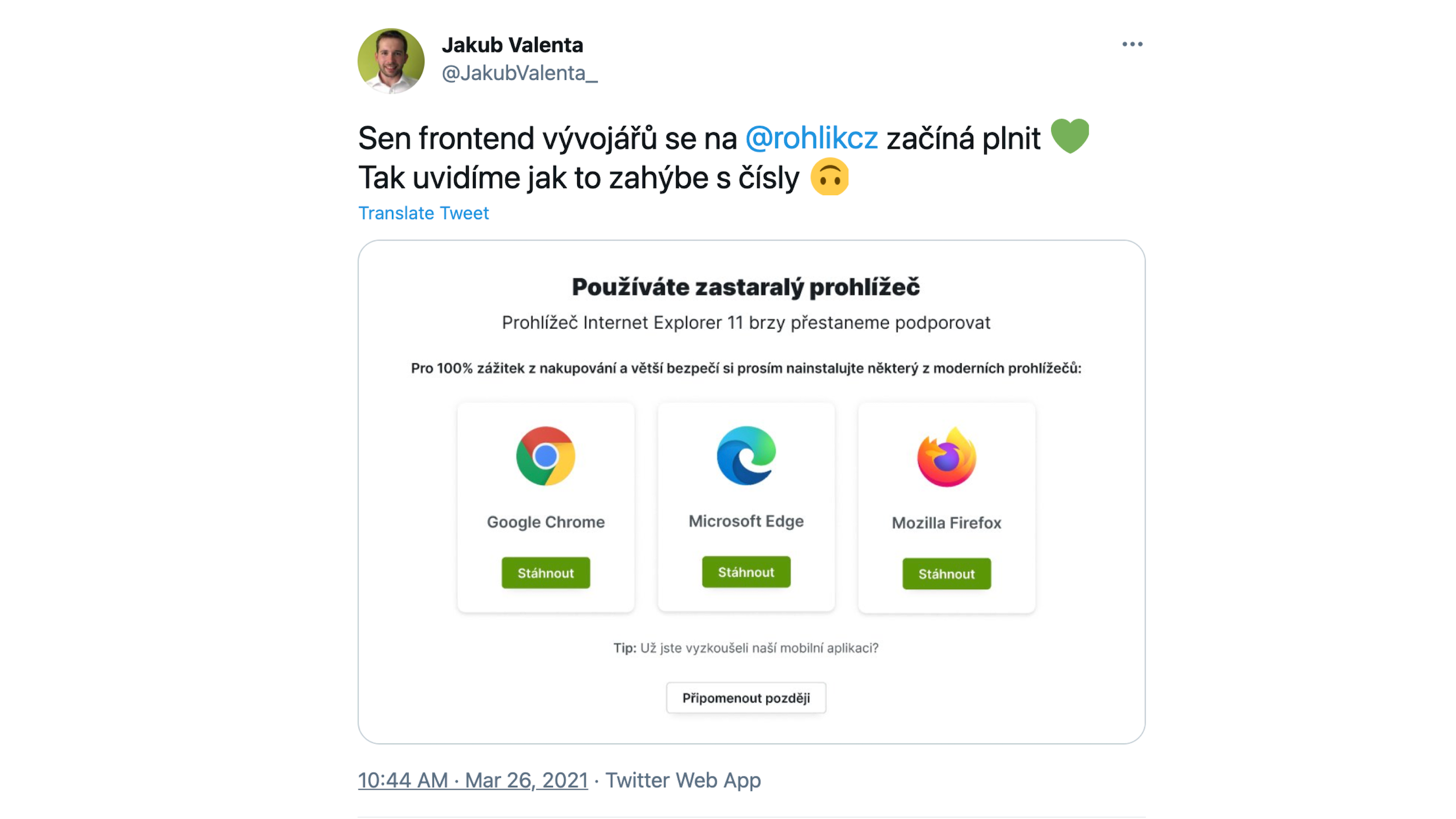Click the Připomenout později button
1456x819 pixels.
(746, 698)
